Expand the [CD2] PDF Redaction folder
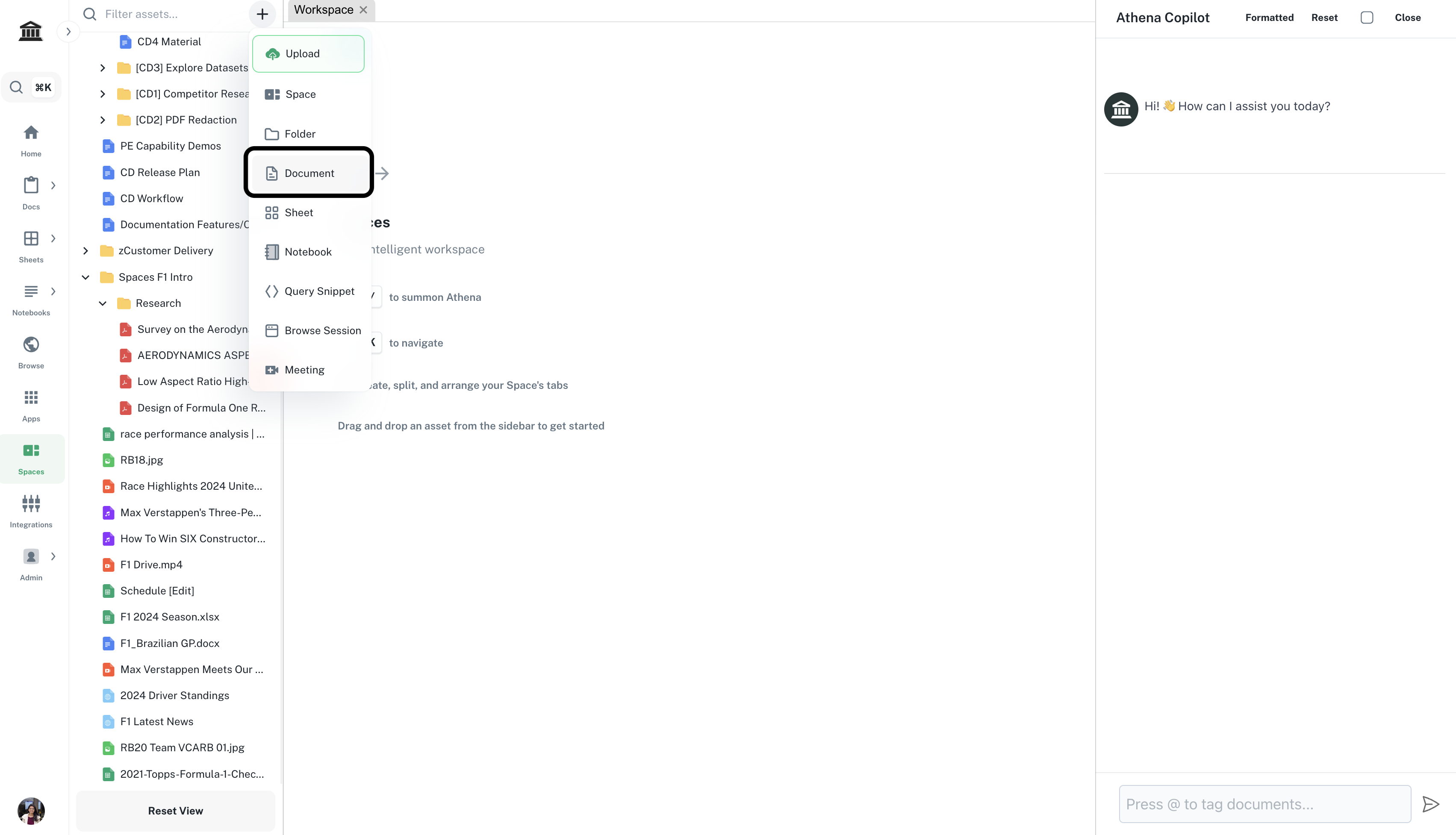This screenshot has height=835, width=1456. [103, 120]
